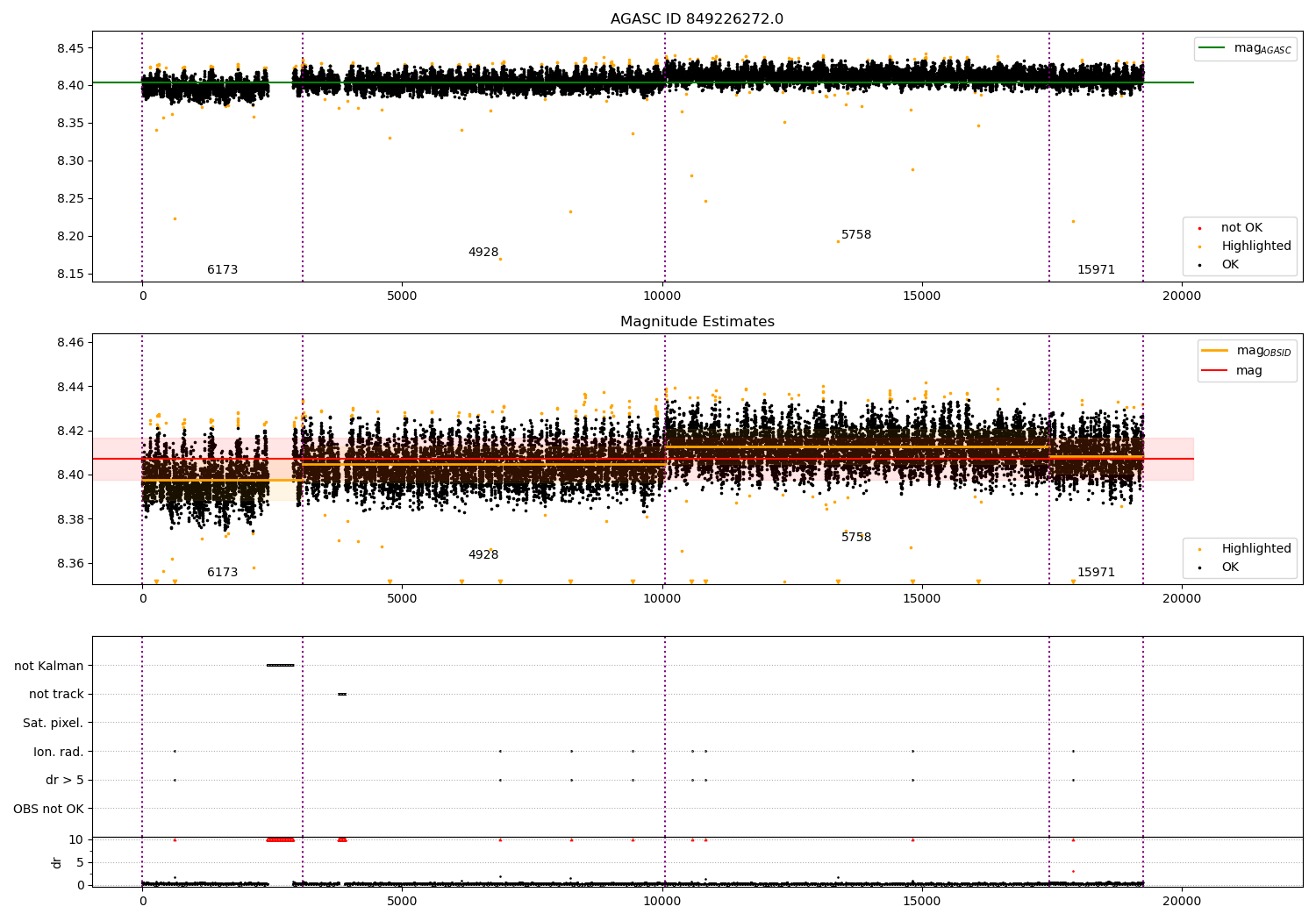The width and height of the screenshot is (1316, 921).
Task: Click the plot title 'AGASC ID 849226272.0'
Action: tap(697, 19)
